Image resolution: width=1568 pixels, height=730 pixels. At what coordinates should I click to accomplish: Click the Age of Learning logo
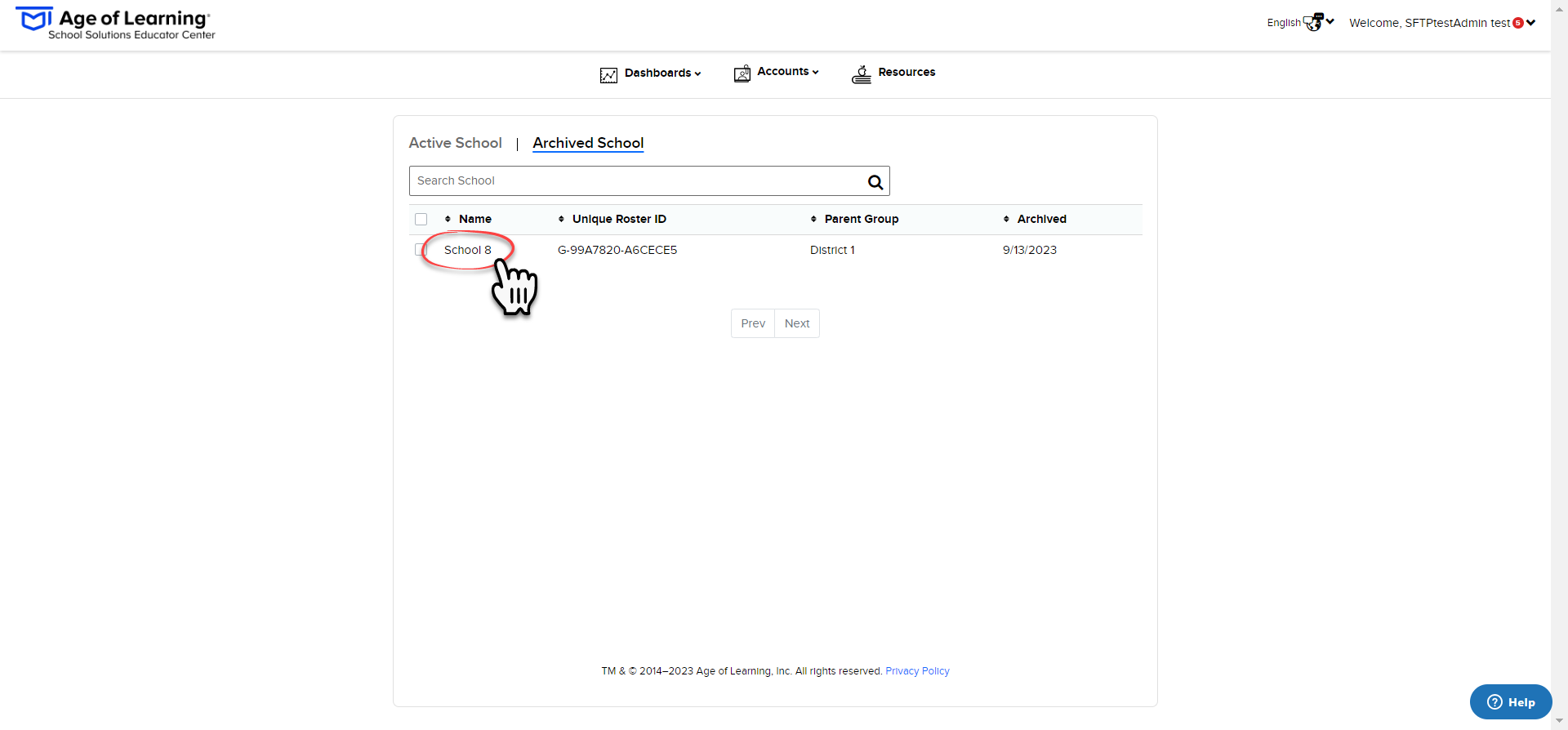pos(115,22)
